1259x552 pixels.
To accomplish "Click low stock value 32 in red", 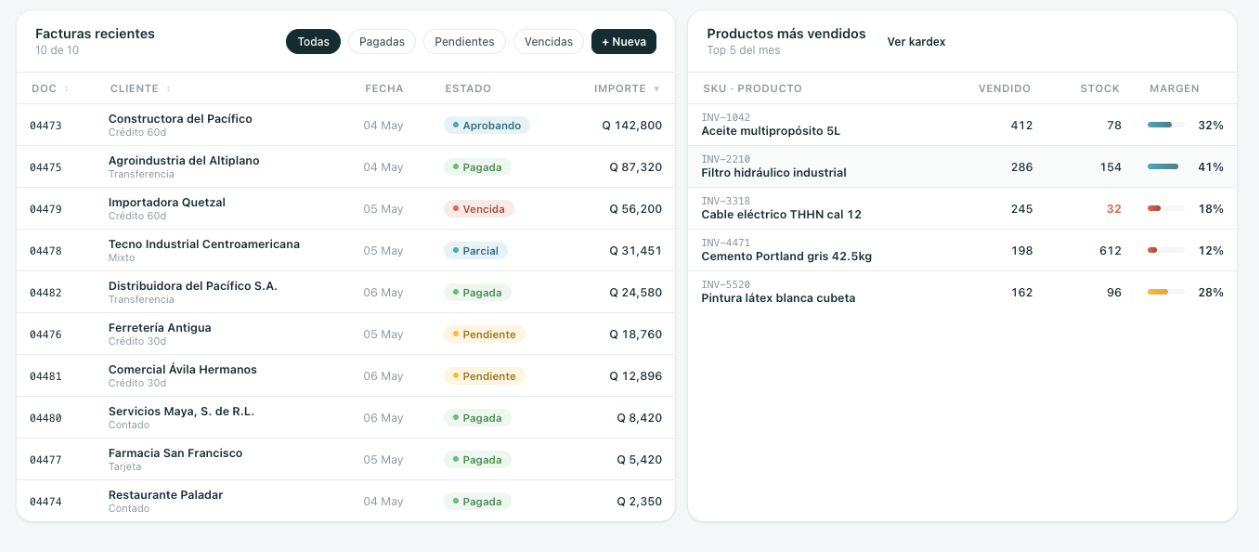I will pyautogui.click(x=1114, y=209).
